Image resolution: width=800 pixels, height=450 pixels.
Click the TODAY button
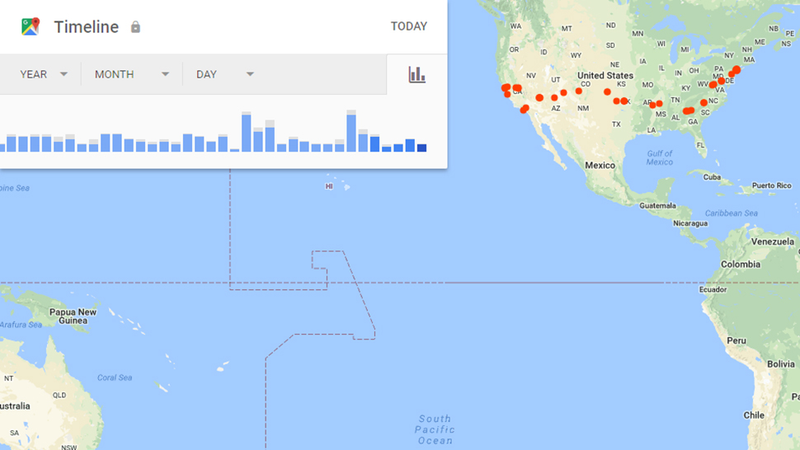point(409,27)
